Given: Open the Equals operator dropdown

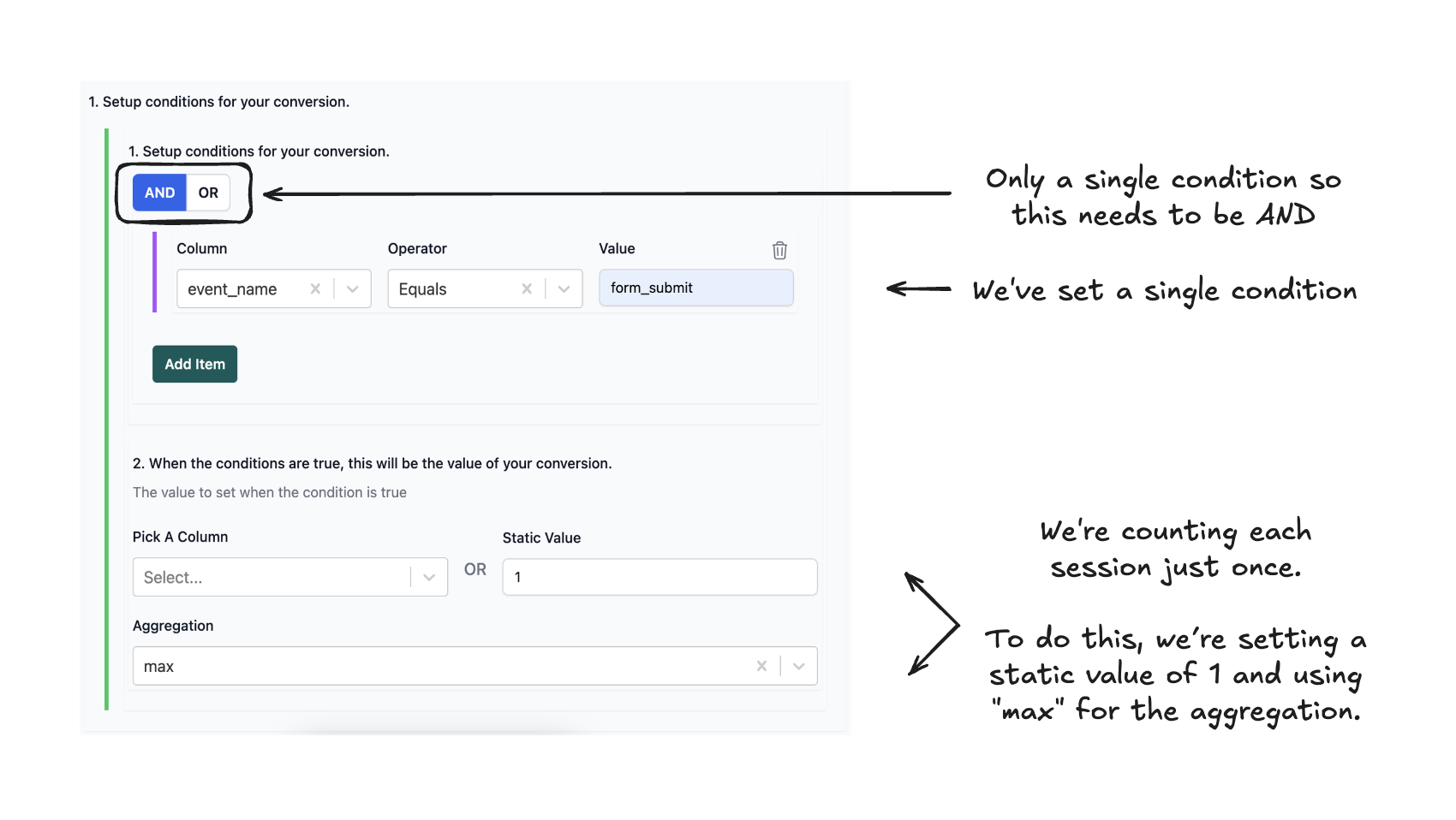Looking at the screenshot, I should click(564, 289).
